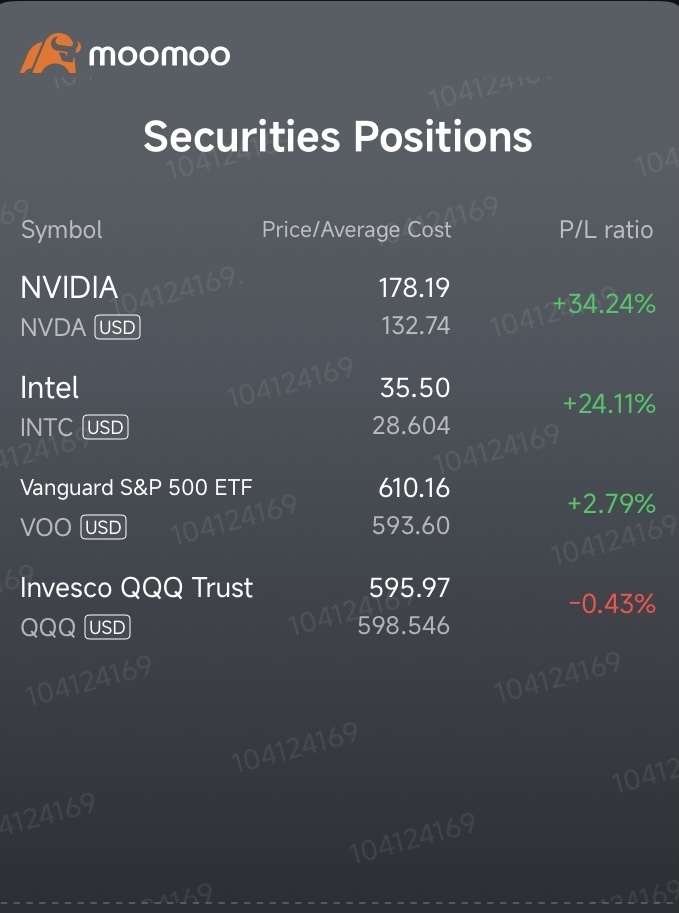Sort by the Symbol column header

(61, 230)
